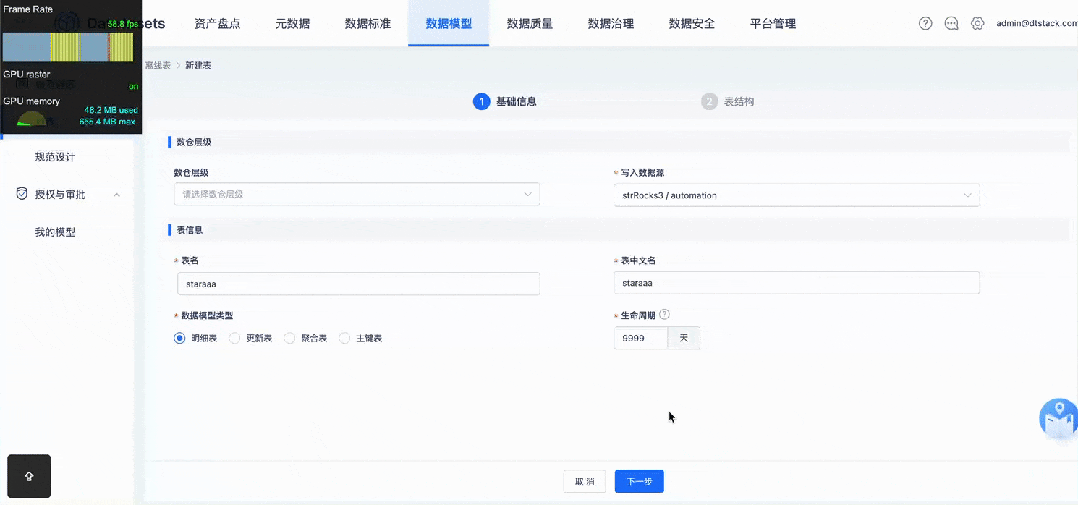Click the 生命周期 number field showing 6999
The height and width of the screenshot is (505, 1078).
tap(641, 338)
